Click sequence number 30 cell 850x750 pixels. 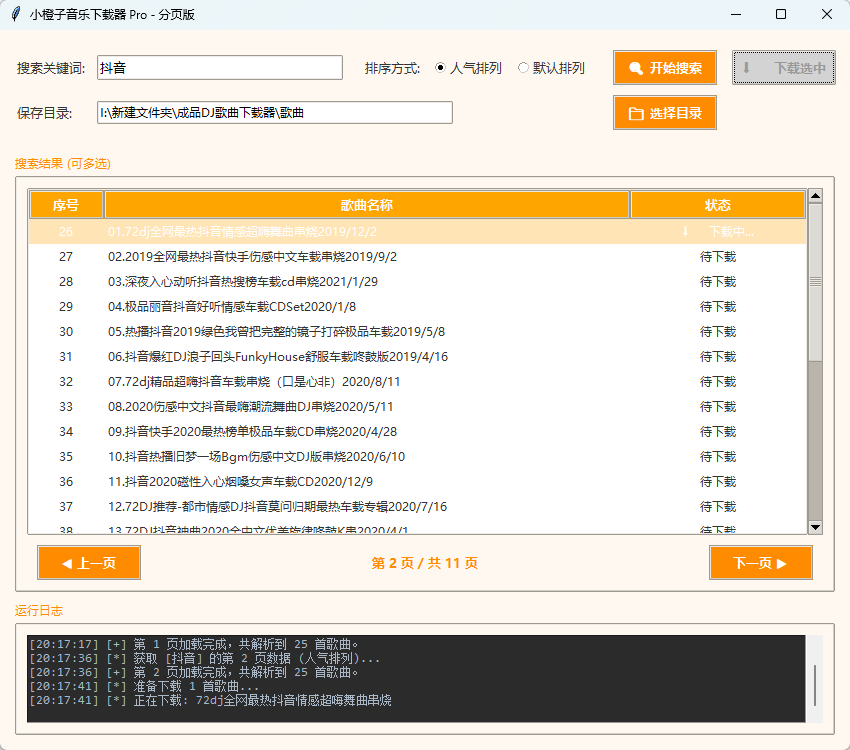[x=66, y=331]
